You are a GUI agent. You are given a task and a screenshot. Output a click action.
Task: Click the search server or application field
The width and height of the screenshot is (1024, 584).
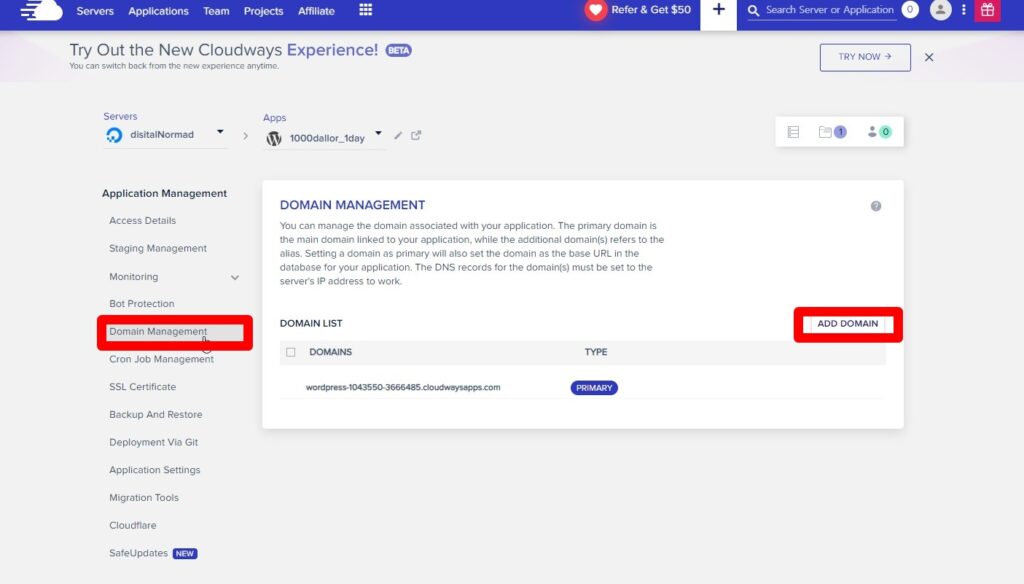click(829, 10)
